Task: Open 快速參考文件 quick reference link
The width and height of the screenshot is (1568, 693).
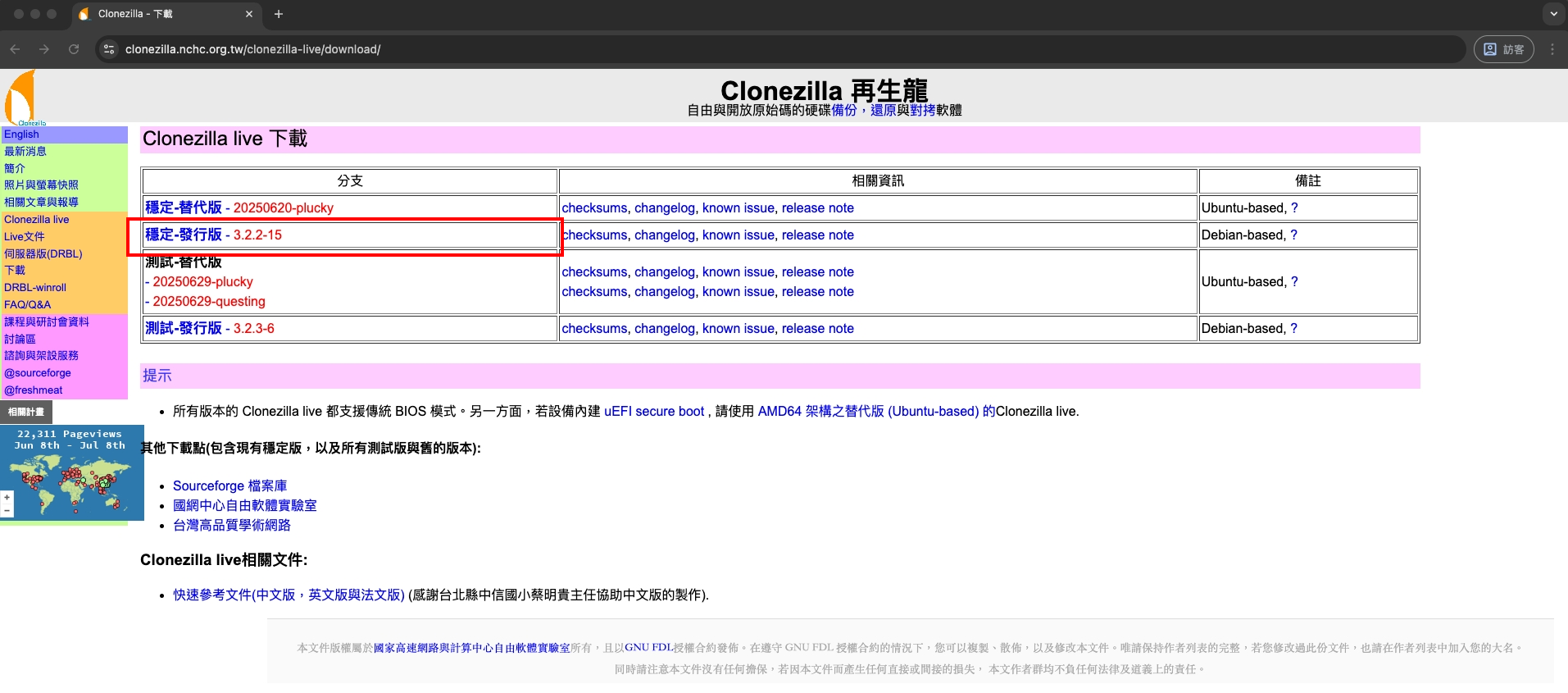Action: (x=289, y=595)
